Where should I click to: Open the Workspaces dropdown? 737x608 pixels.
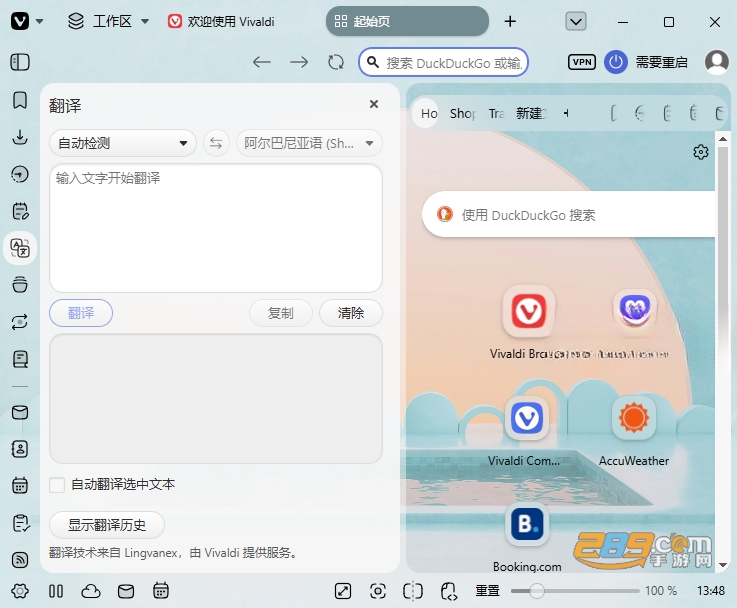pyautogui.click(x=108, y=21)
